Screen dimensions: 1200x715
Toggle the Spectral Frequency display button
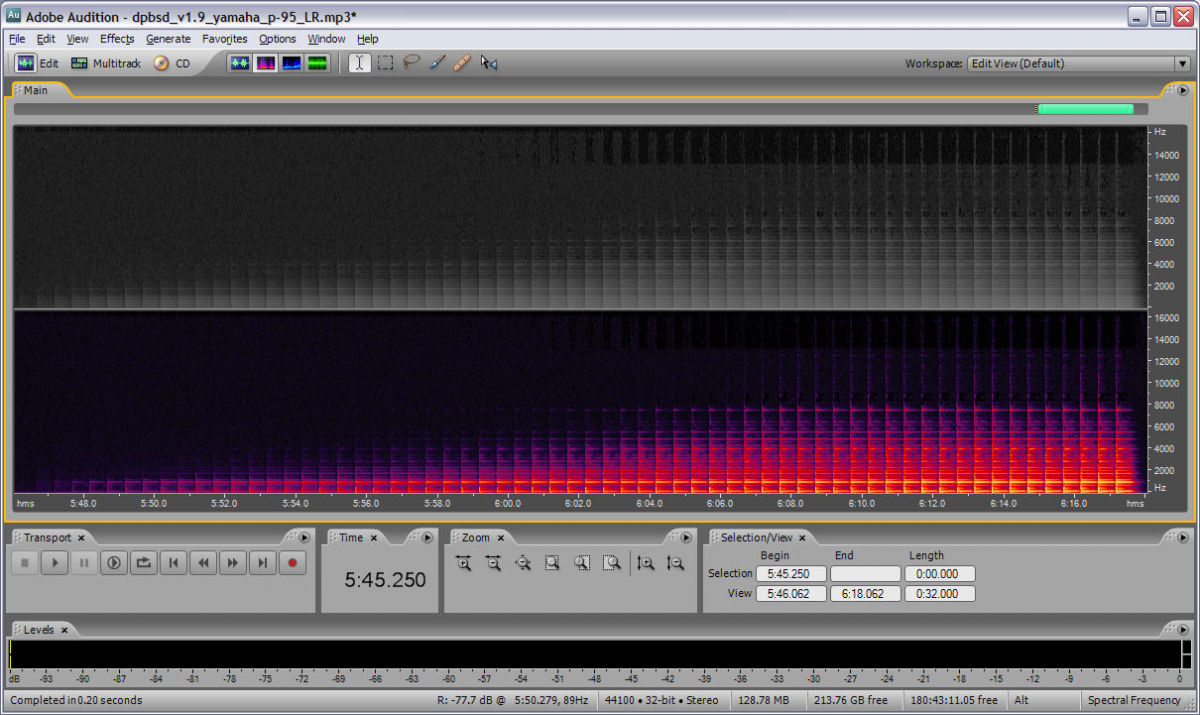click(x=266, y=63)
